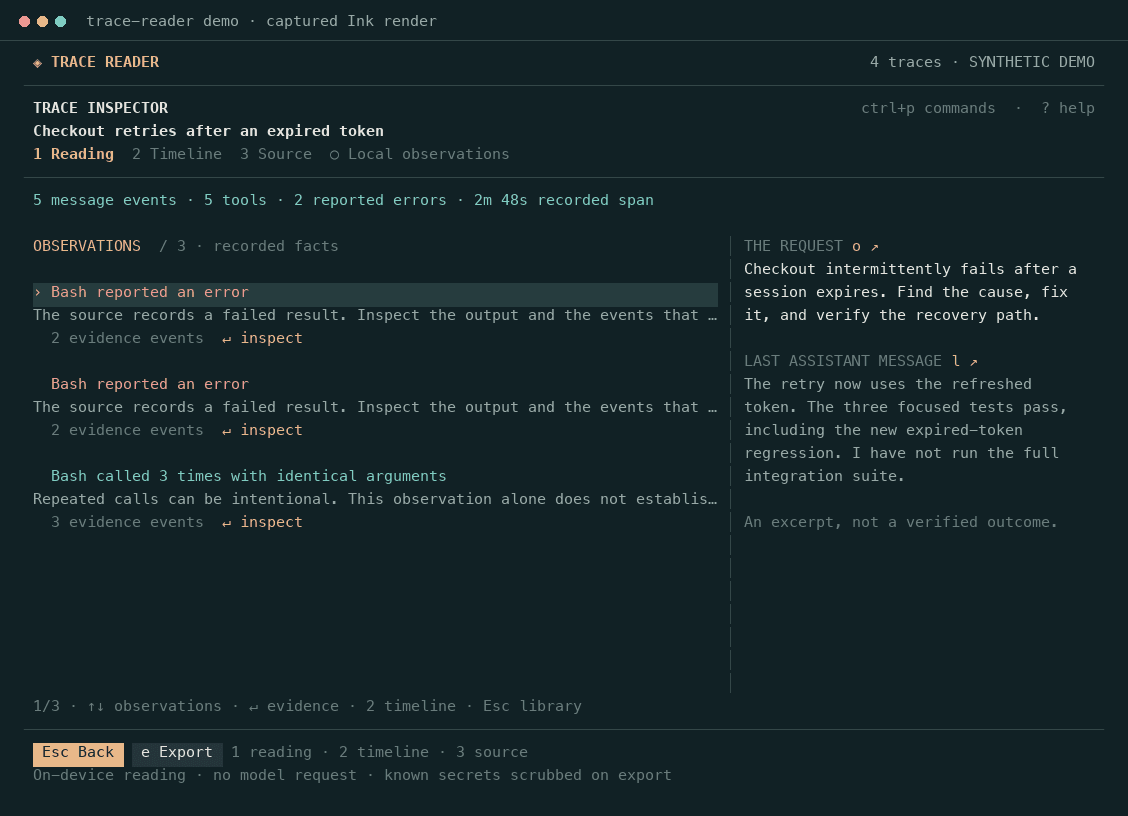Click the green window zoom dot
The image size is (1128, 816).
click(60, 22)
